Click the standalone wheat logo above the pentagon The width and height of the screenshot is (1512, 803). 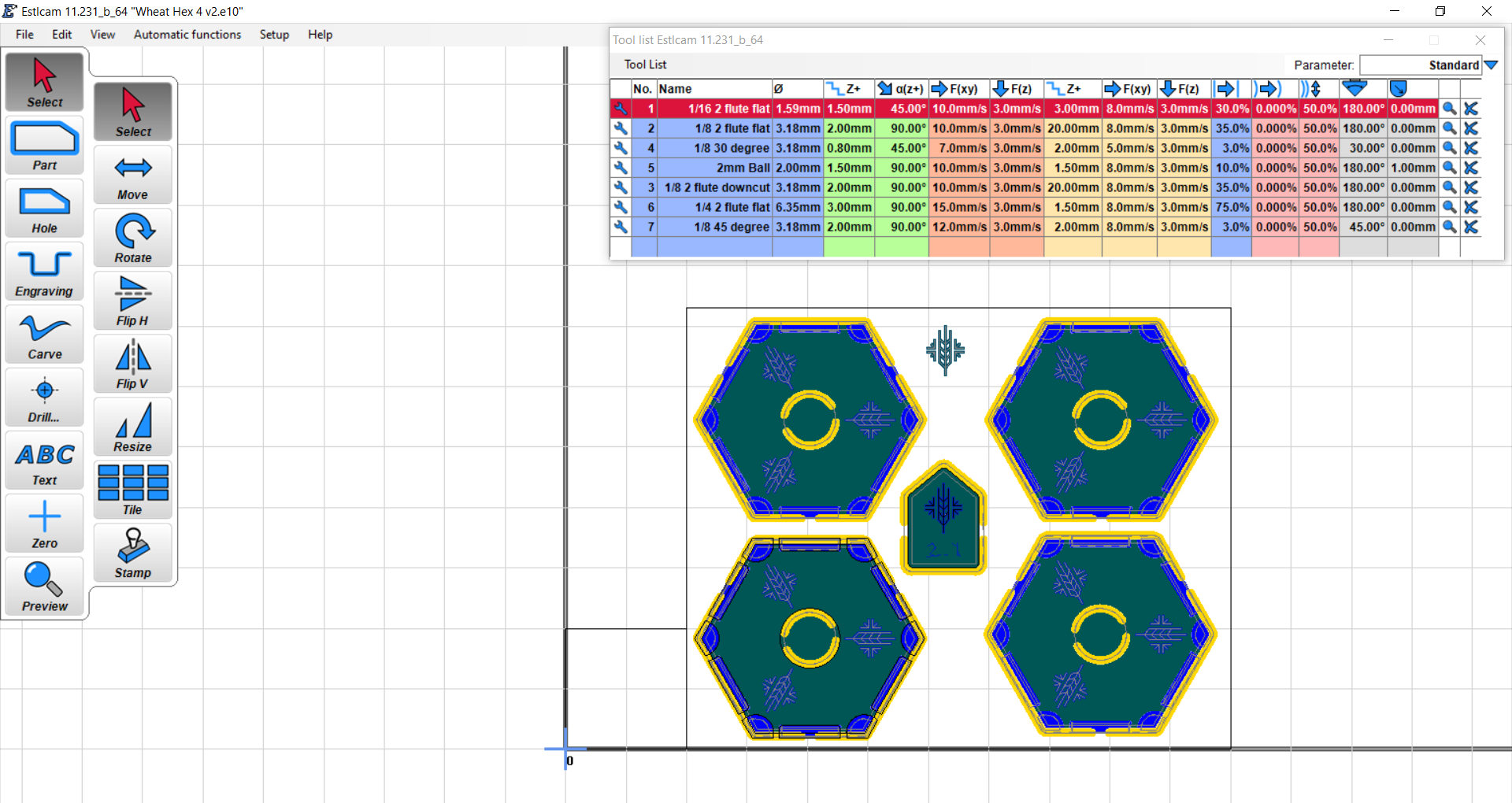coord(945,350)
